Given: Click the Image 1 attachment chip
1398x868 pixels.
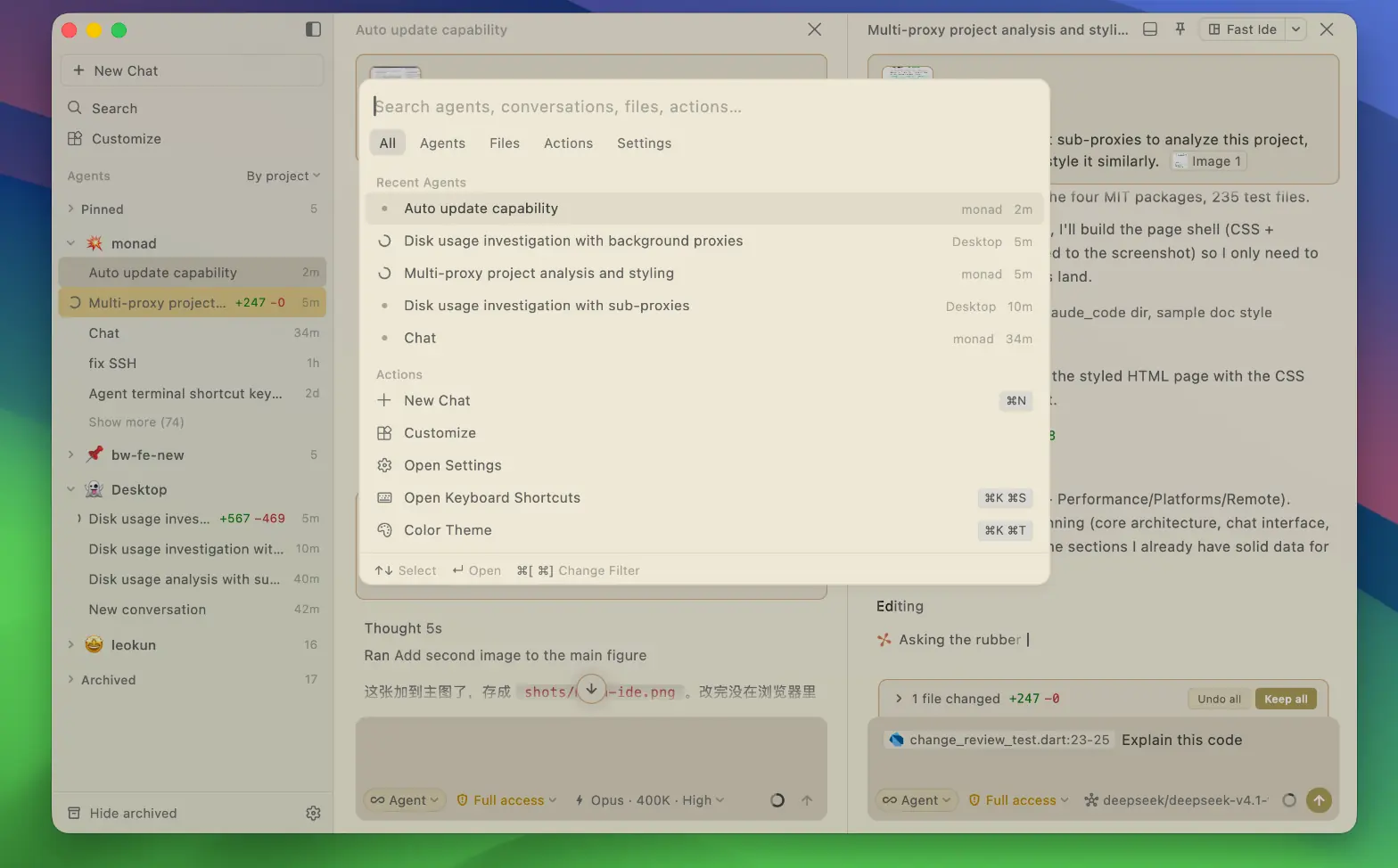Looking at the screenshot, I should pos(1209,161).
